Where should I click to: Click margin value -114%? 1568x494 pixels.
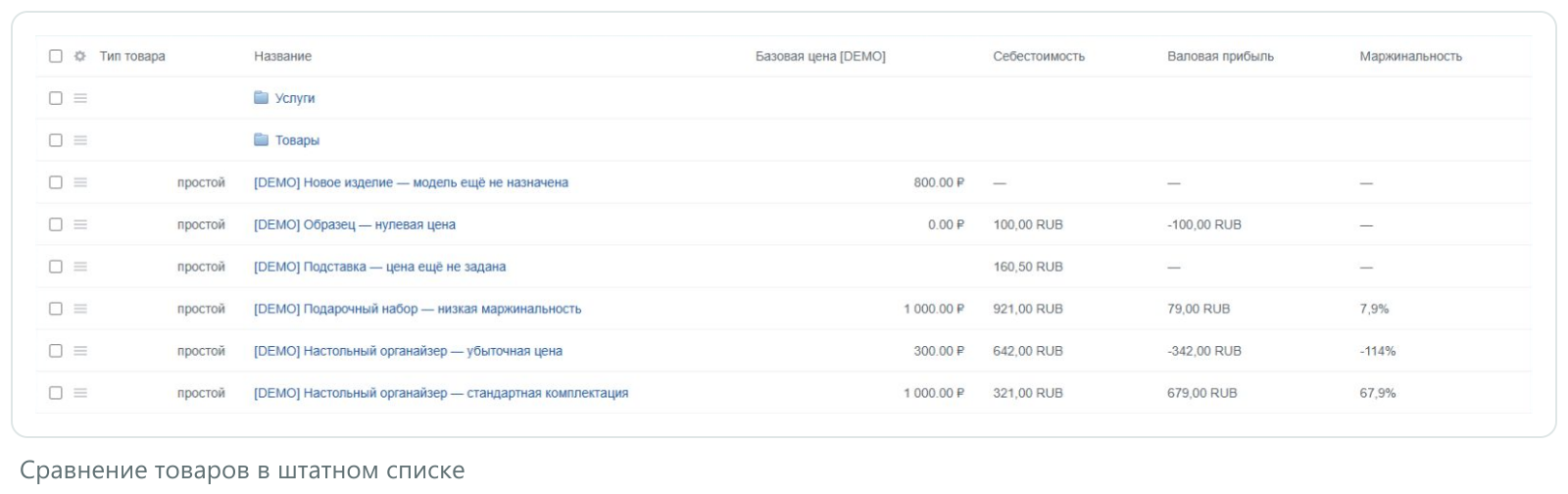[x=1378, y=351]
